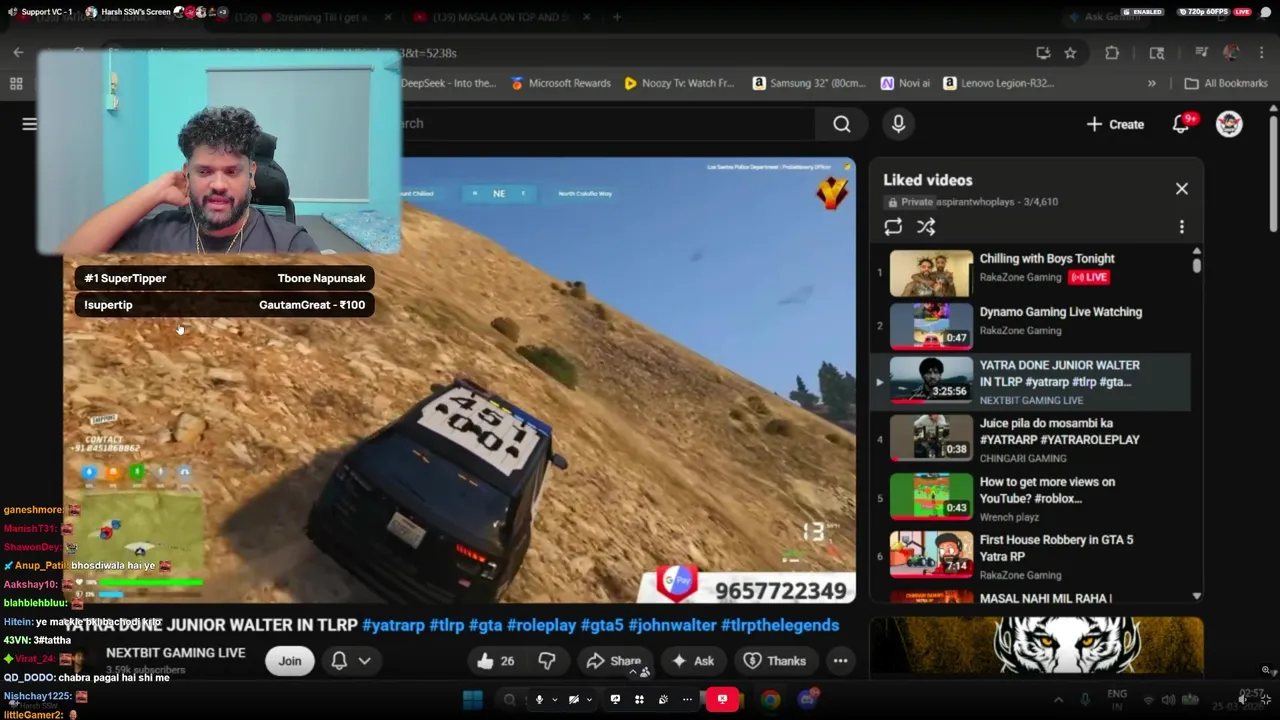The width and height of the screenshot is (1280, 720).
Task: Open the Lenovo Legion-R32 bookmark
Action: 998,84
